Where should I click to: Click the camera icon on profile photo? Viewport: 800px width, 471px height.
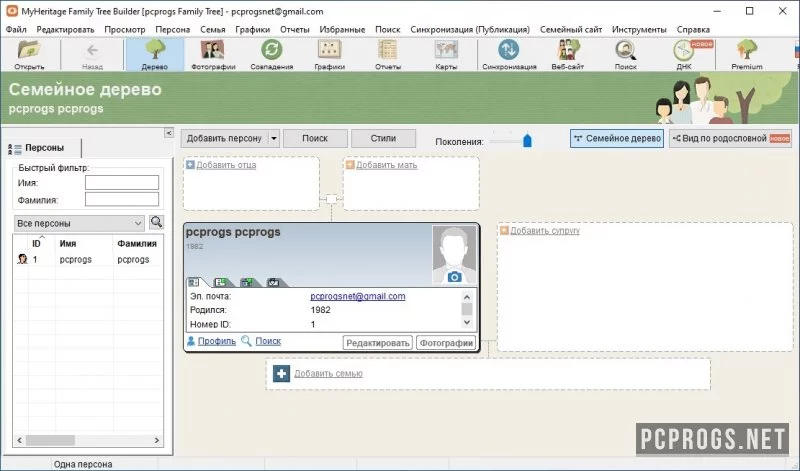454,277
